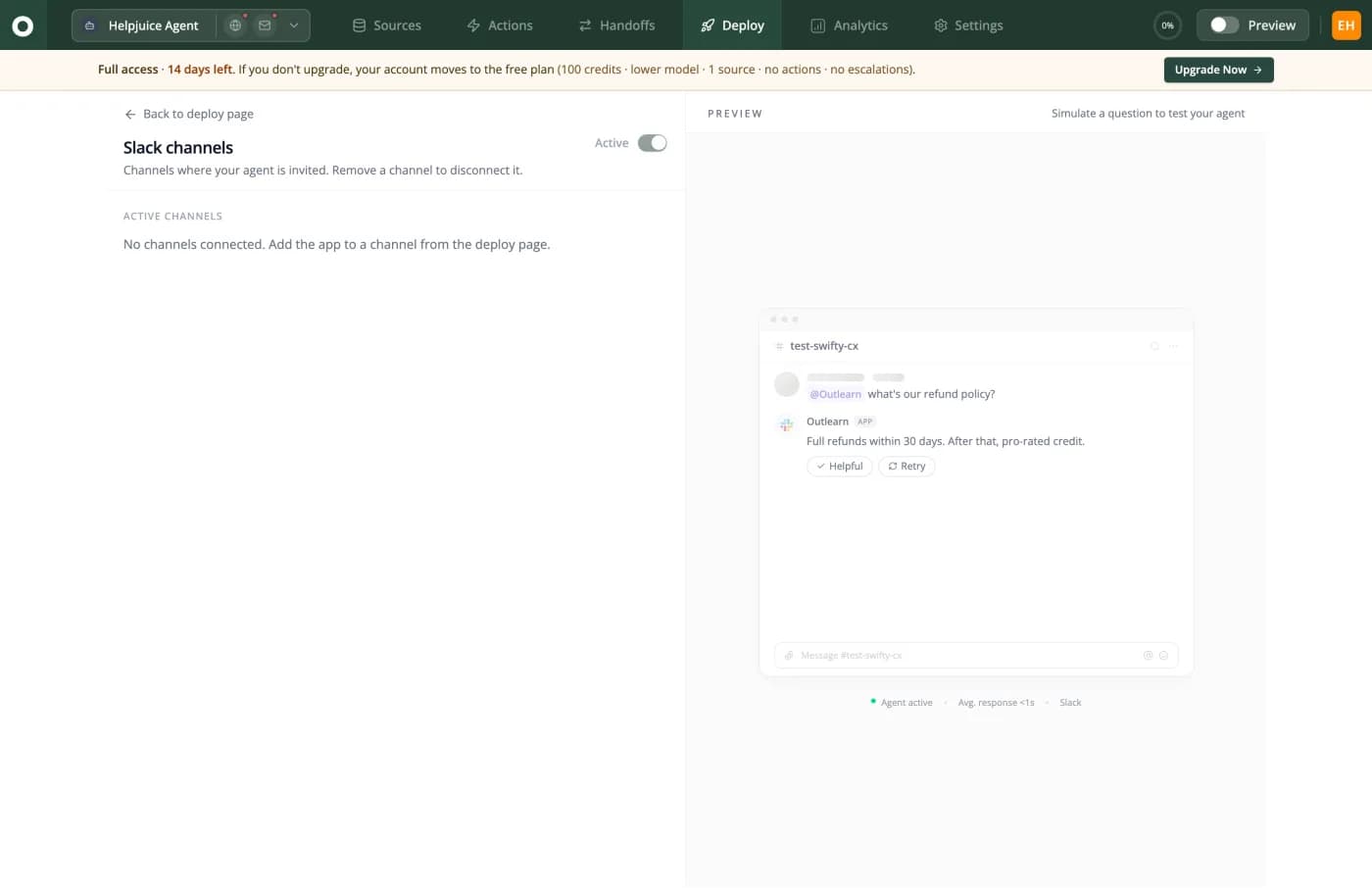Click the Retry button
The width and height of the screenshot is (1372, 892).
906,467
